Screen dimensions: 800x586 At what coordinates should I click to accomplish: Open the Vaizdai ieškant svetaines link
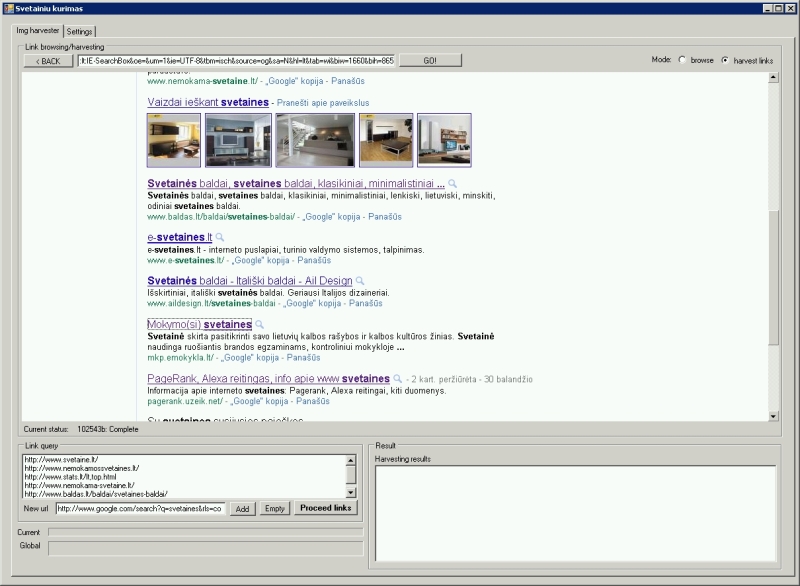click(x=208, y=102)
